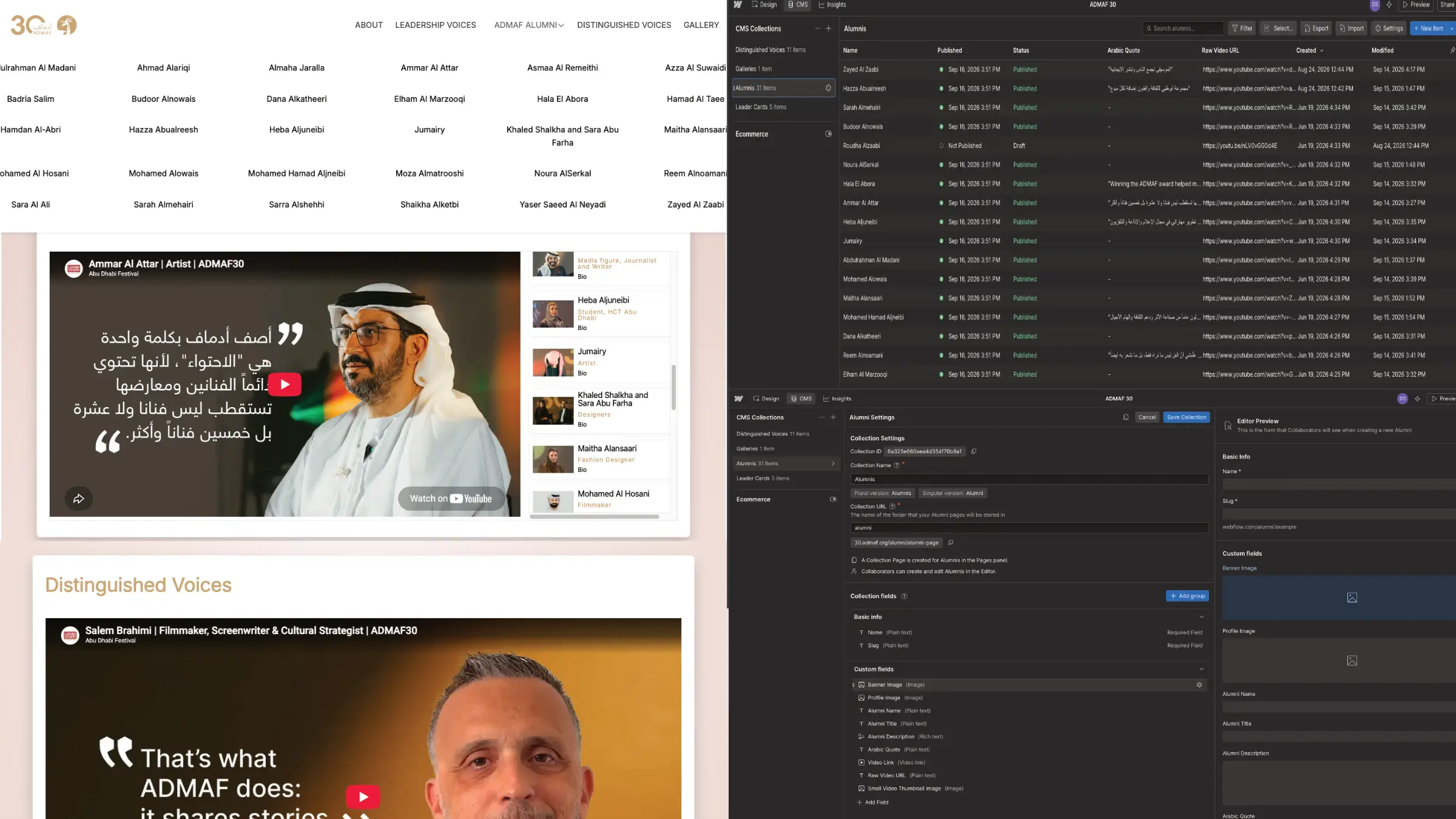
Task: Click page icon next to Cancel button
Action: click(x=1126, y=417)
